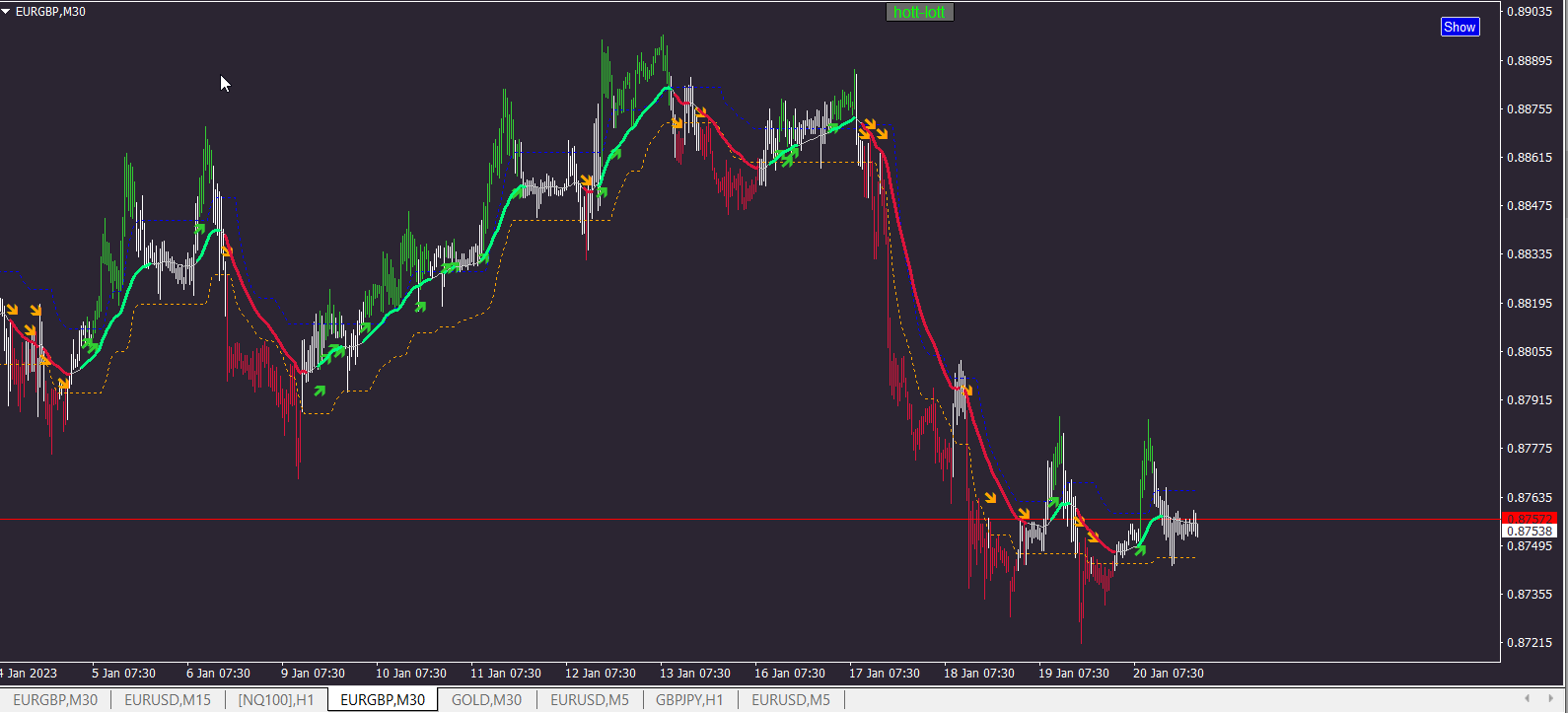
Task: Click the red 0.87572 price line label
Action: click(x=1529, y=519)
